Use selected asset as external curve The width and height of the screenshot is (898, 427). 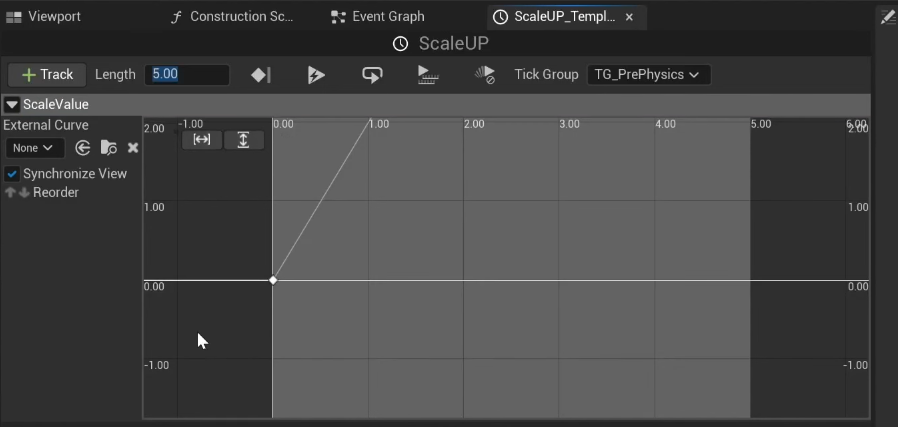pos(83,148)
